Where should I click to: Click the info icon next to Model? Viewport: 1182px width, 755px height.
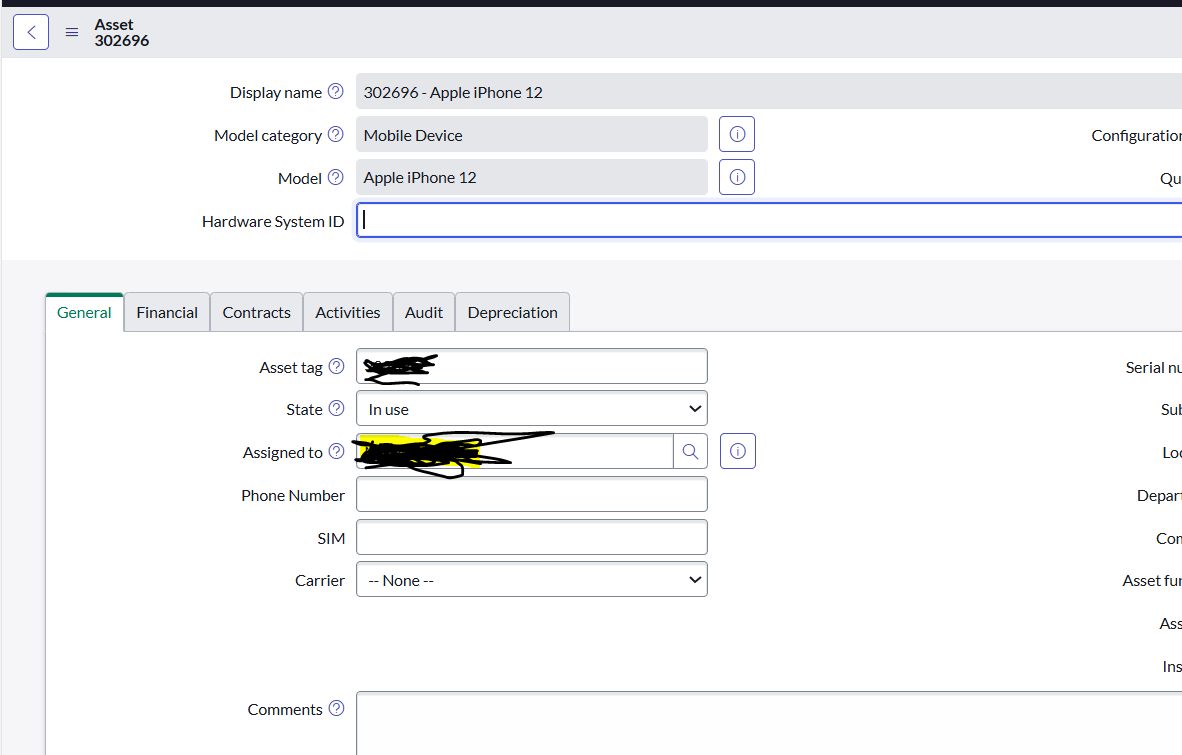[x=737, y=177]
